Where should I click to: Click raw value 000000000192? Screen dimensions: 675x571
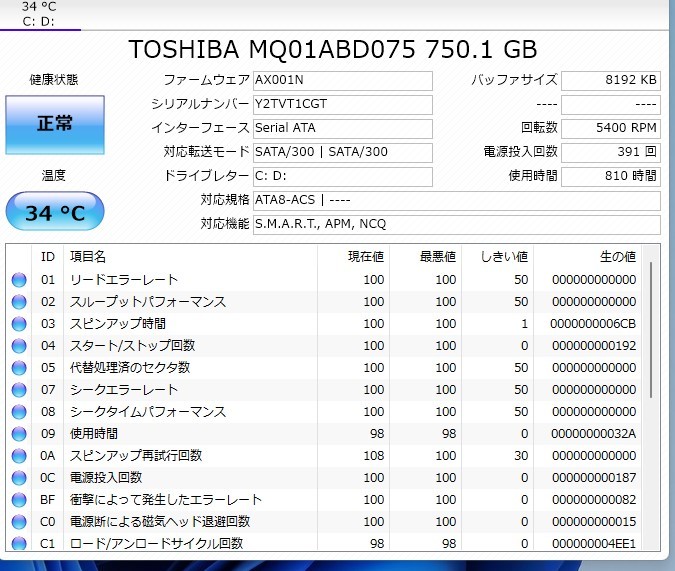[594, 346]
